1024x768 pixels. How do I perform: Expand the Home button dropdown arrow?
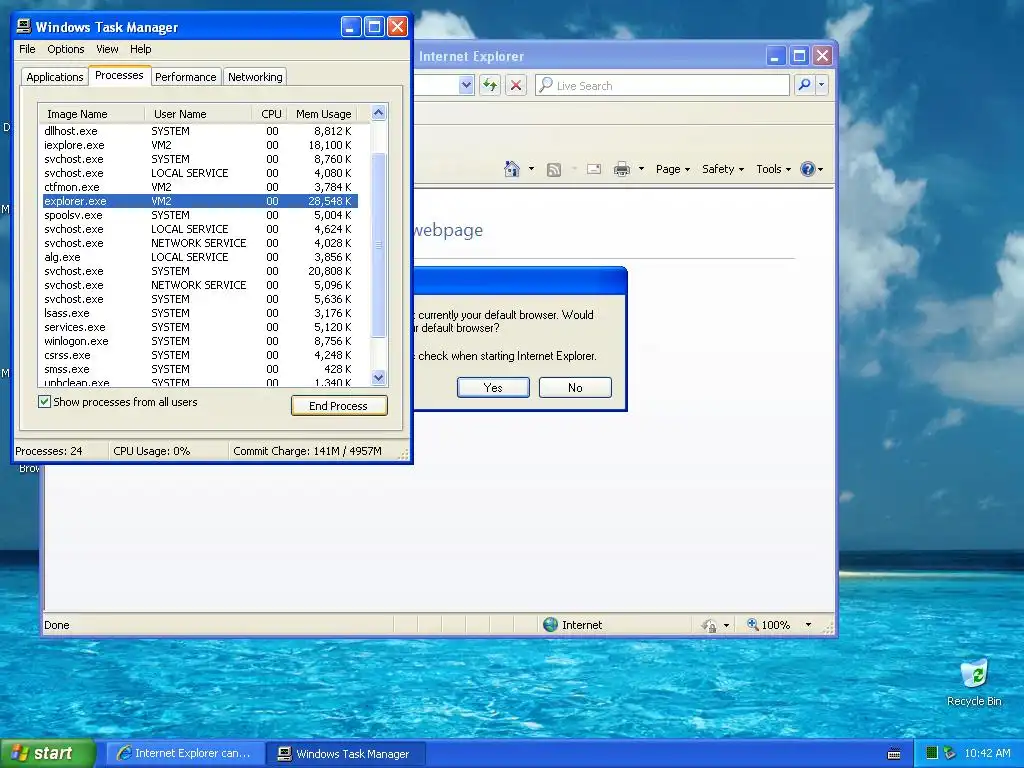click(531, 169)
